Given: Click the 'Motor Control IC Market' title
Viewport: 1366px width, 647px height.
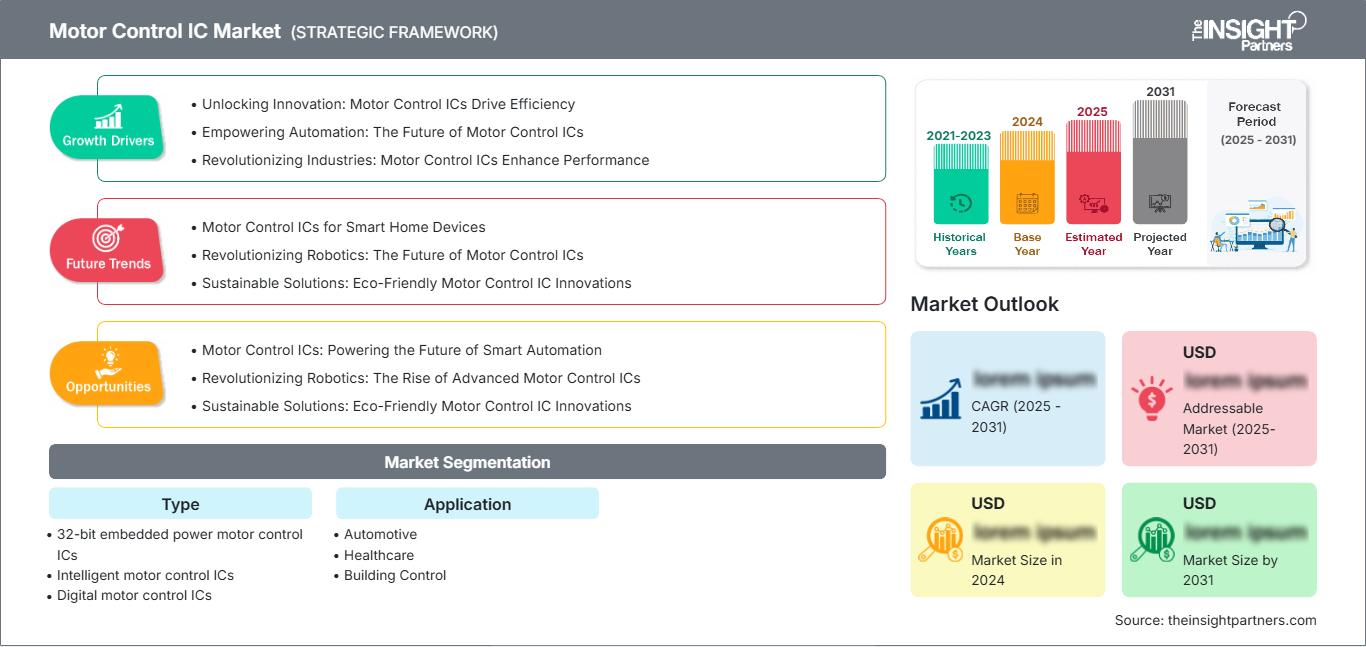Looking at the screenshot, I should pyautogui.click(x=165, y=31).
